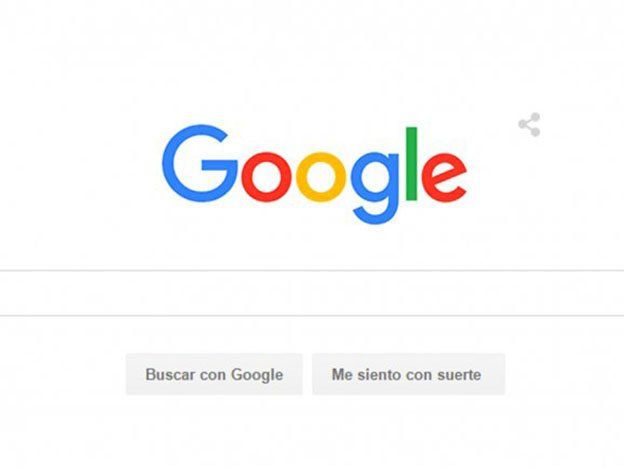Click the share icon beside the logo
Screen dimensions: 624x468
coord(529,125)
